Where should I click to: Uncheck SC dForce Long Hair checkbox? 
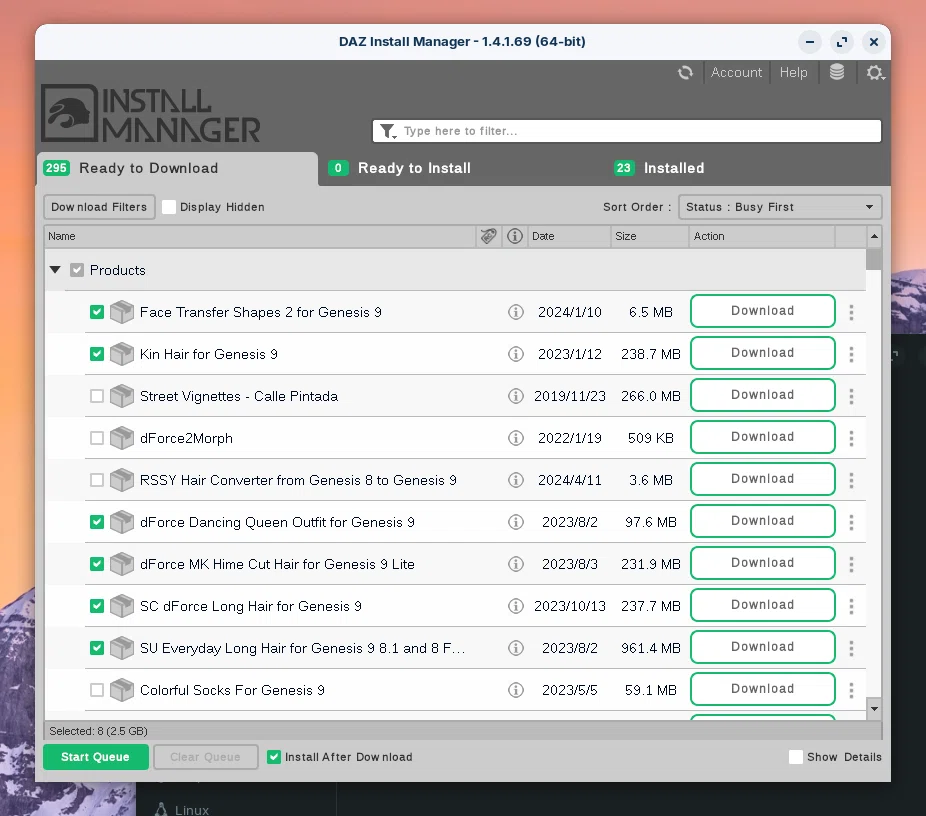(97, 606)
